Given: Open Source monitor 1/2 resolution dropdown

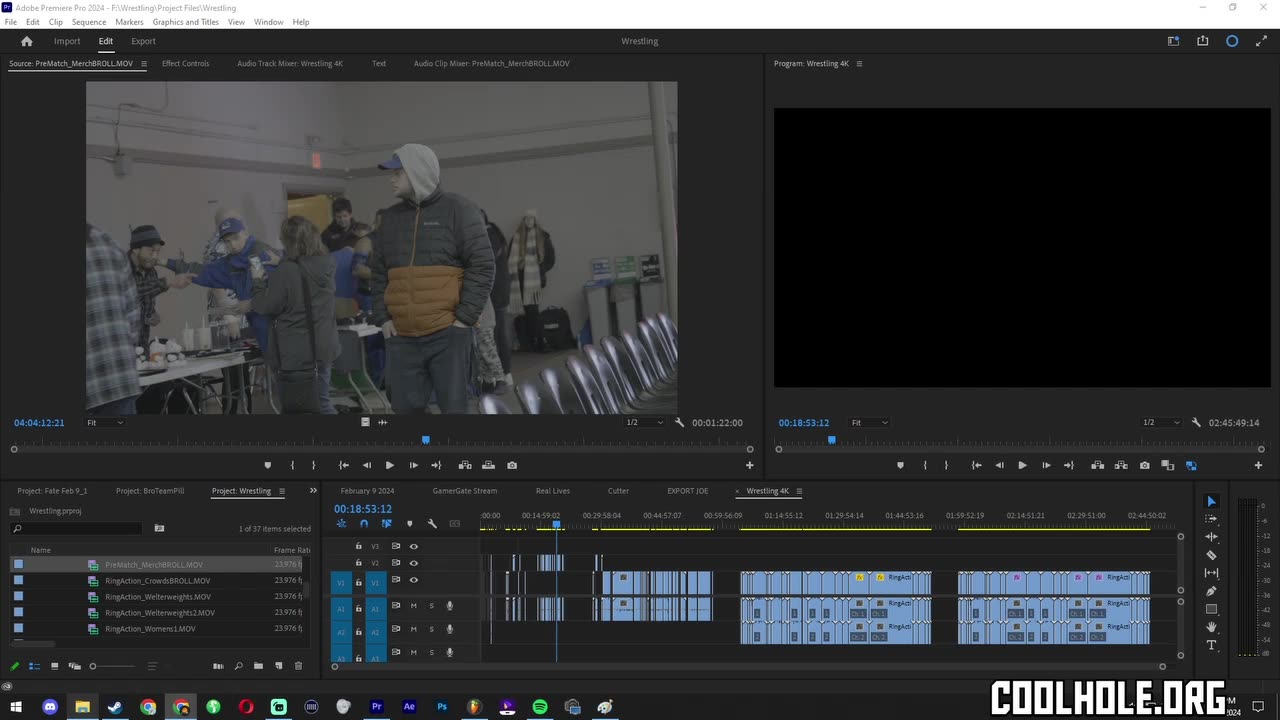Looking at the screenshot, I should pos(645,423).
